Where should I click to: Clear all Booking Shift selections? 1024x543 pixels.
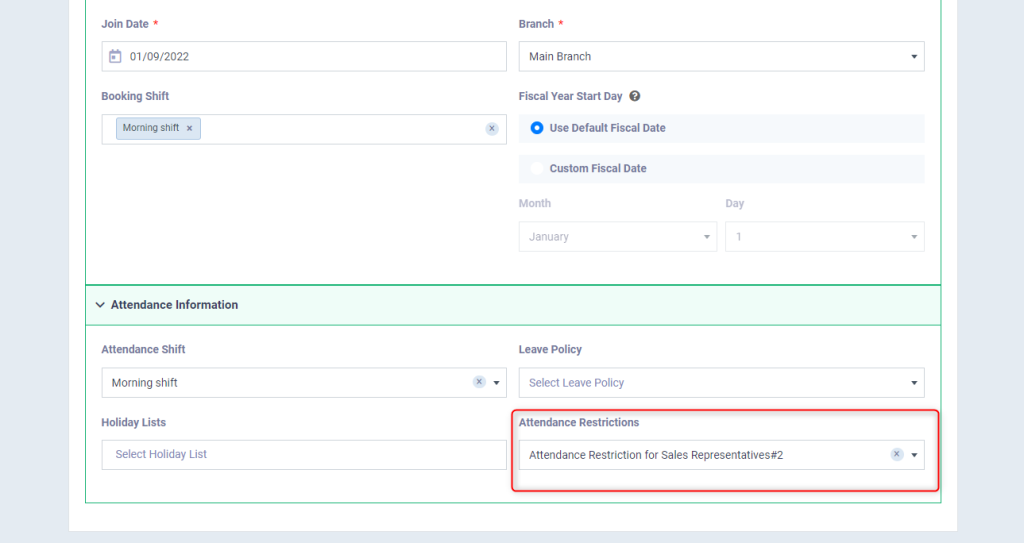pyautogui.click(x=492, y=129)
